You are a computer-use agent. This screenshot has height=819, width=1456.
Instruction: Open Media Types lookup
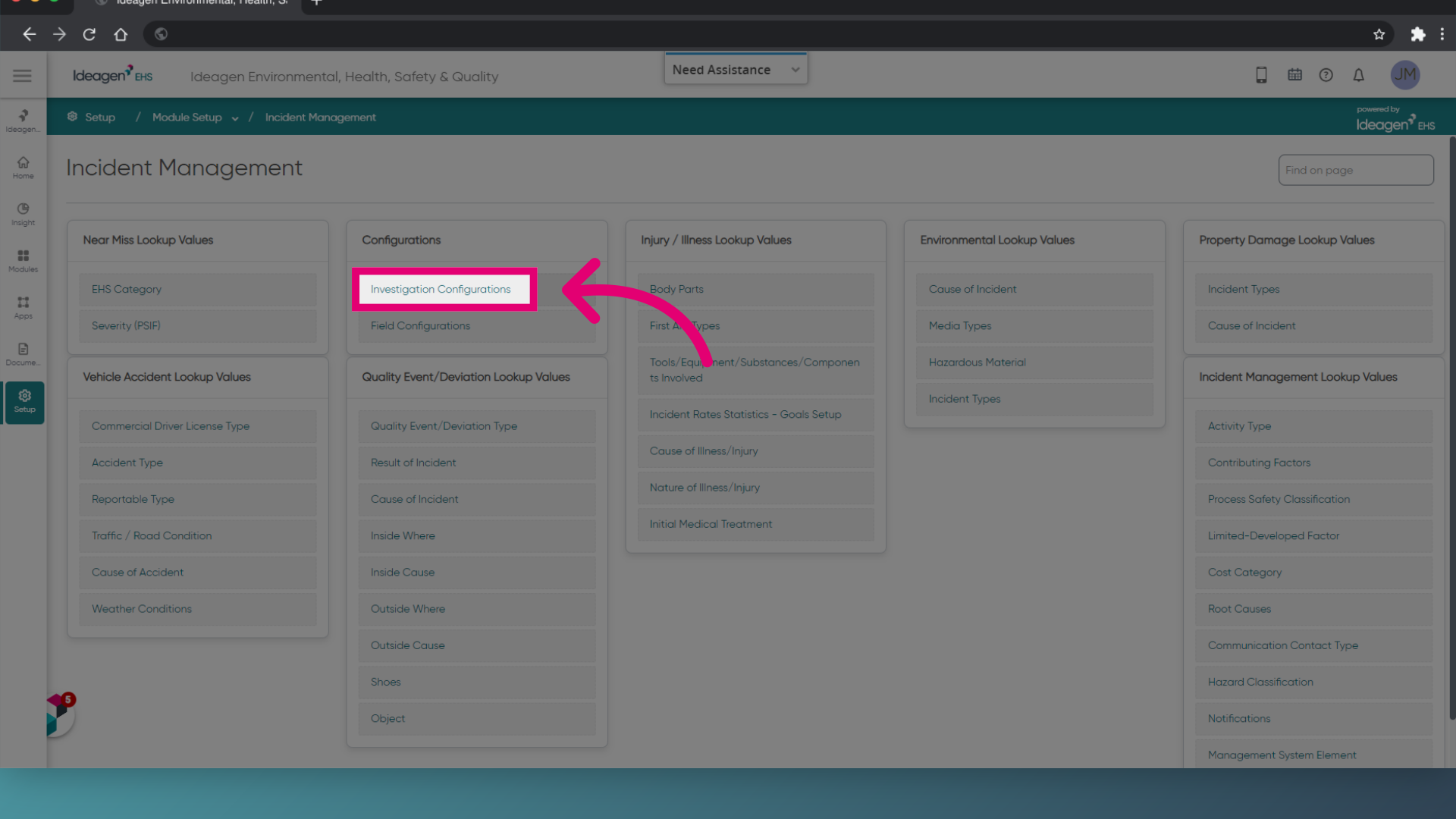coord(1034,326)
